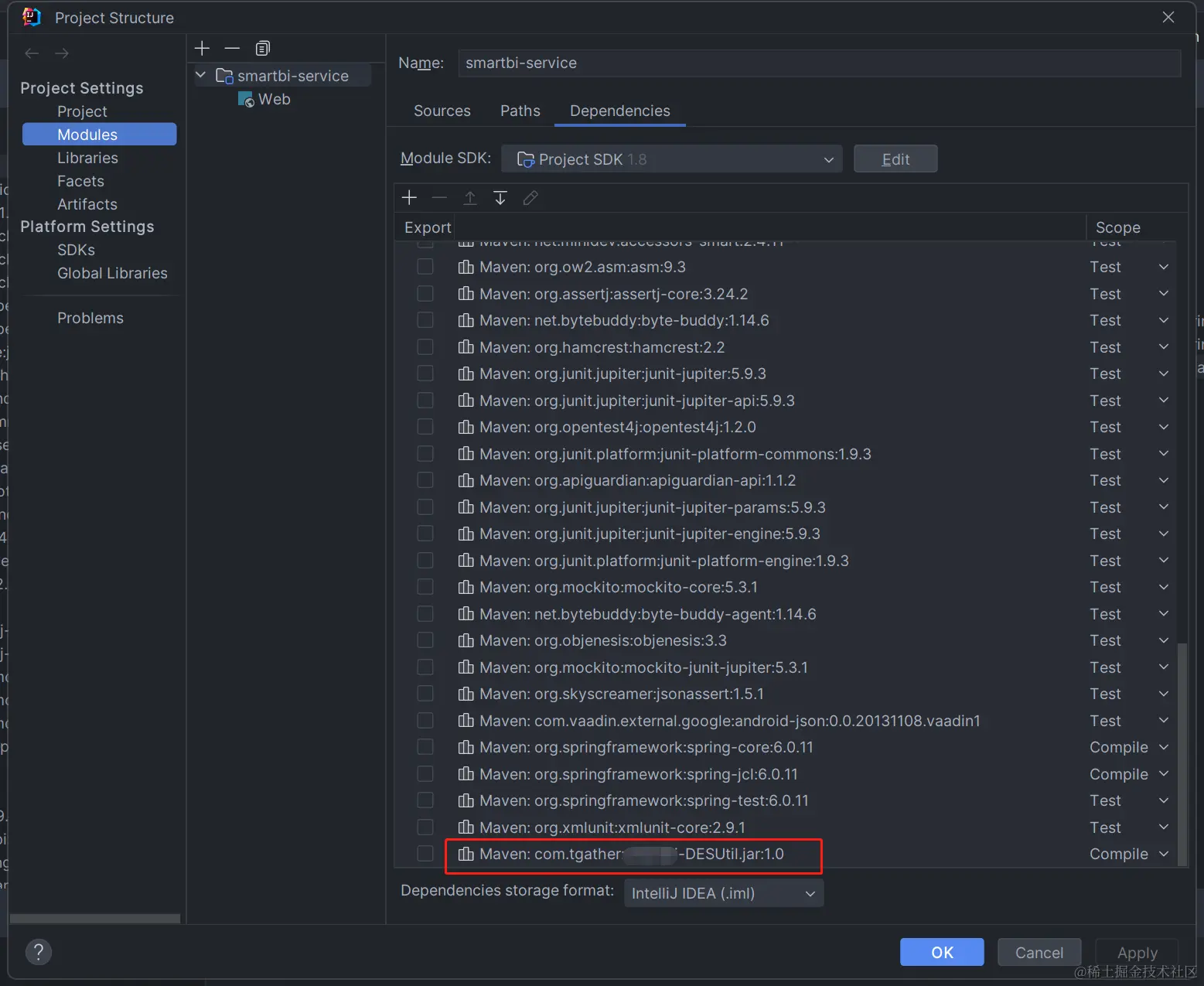The image size is (1204, 986).
Task: Click library icon for jsonassert:1.5.1
Action: click(466, 694)
